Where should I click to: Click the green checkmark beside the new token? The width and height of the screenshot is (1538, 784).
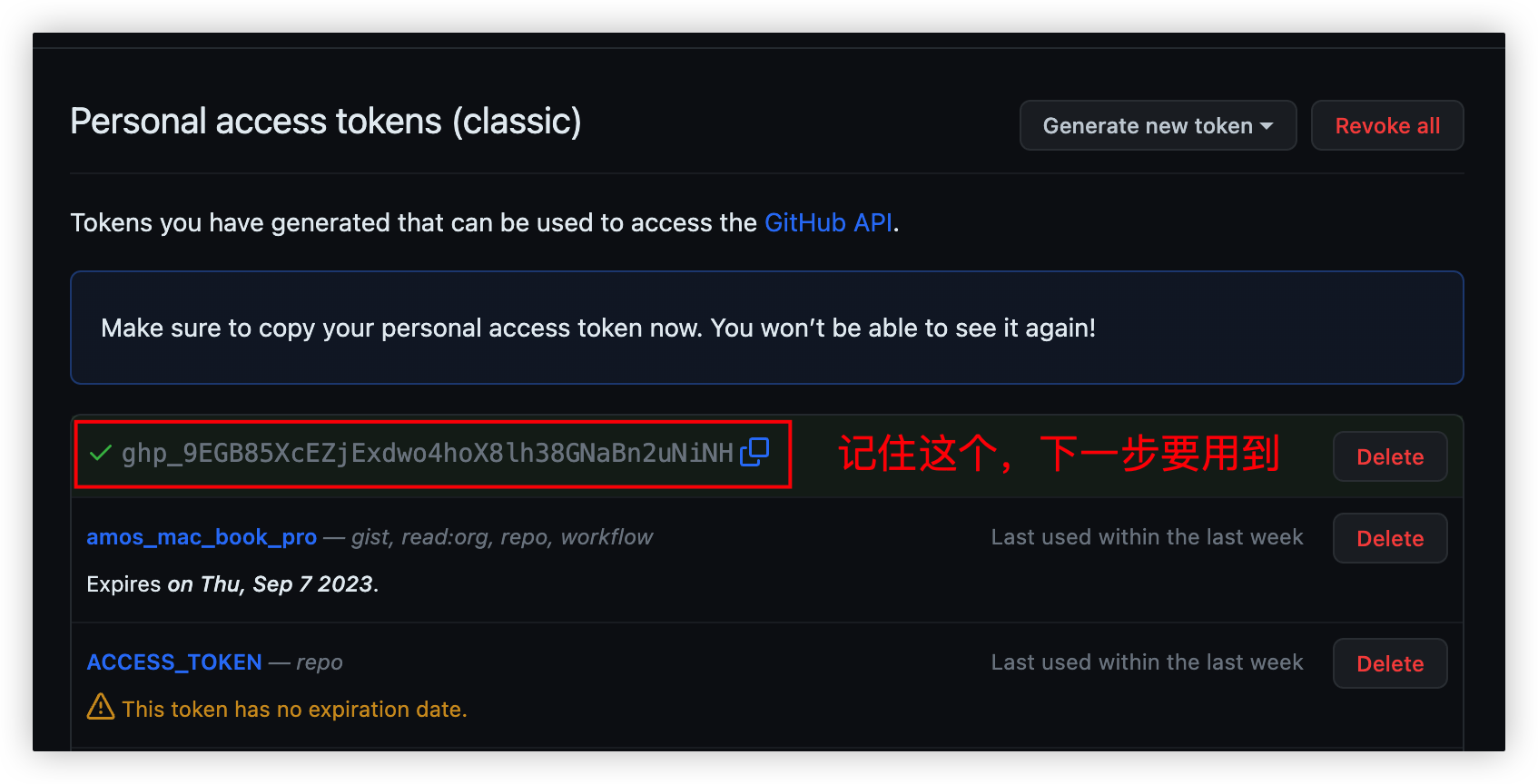pos(101,453)
